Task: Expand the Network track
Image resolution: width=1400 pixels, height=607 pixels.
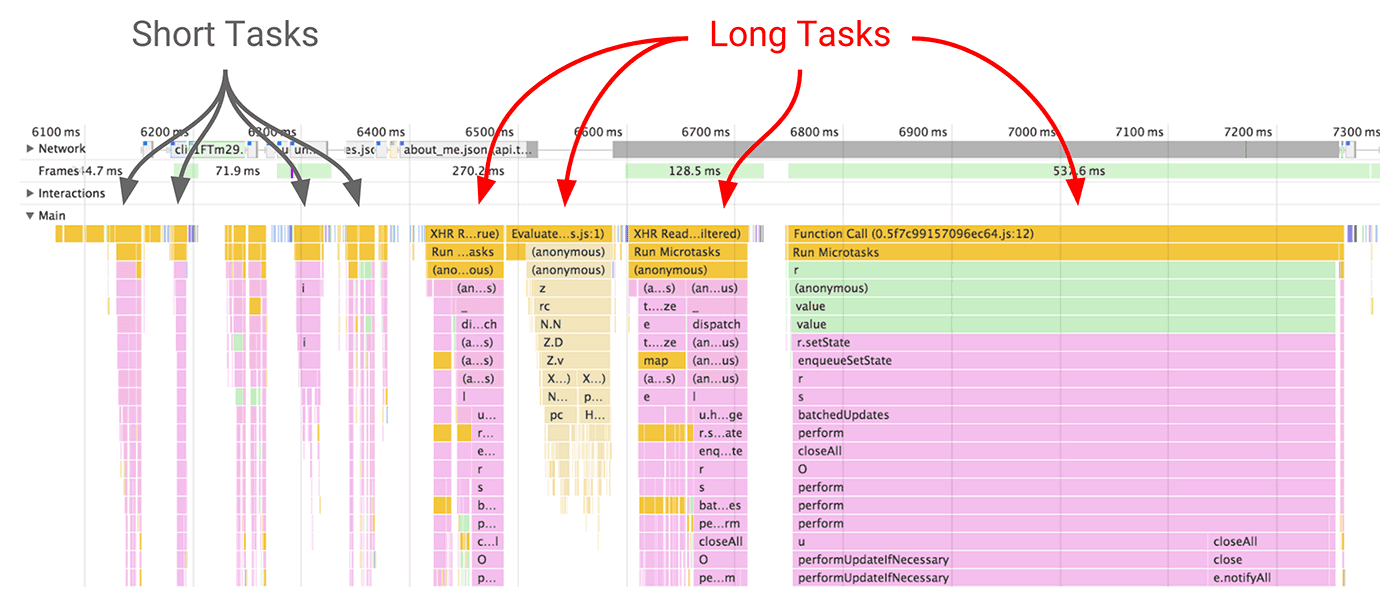Action: click(x=30, y=148)
